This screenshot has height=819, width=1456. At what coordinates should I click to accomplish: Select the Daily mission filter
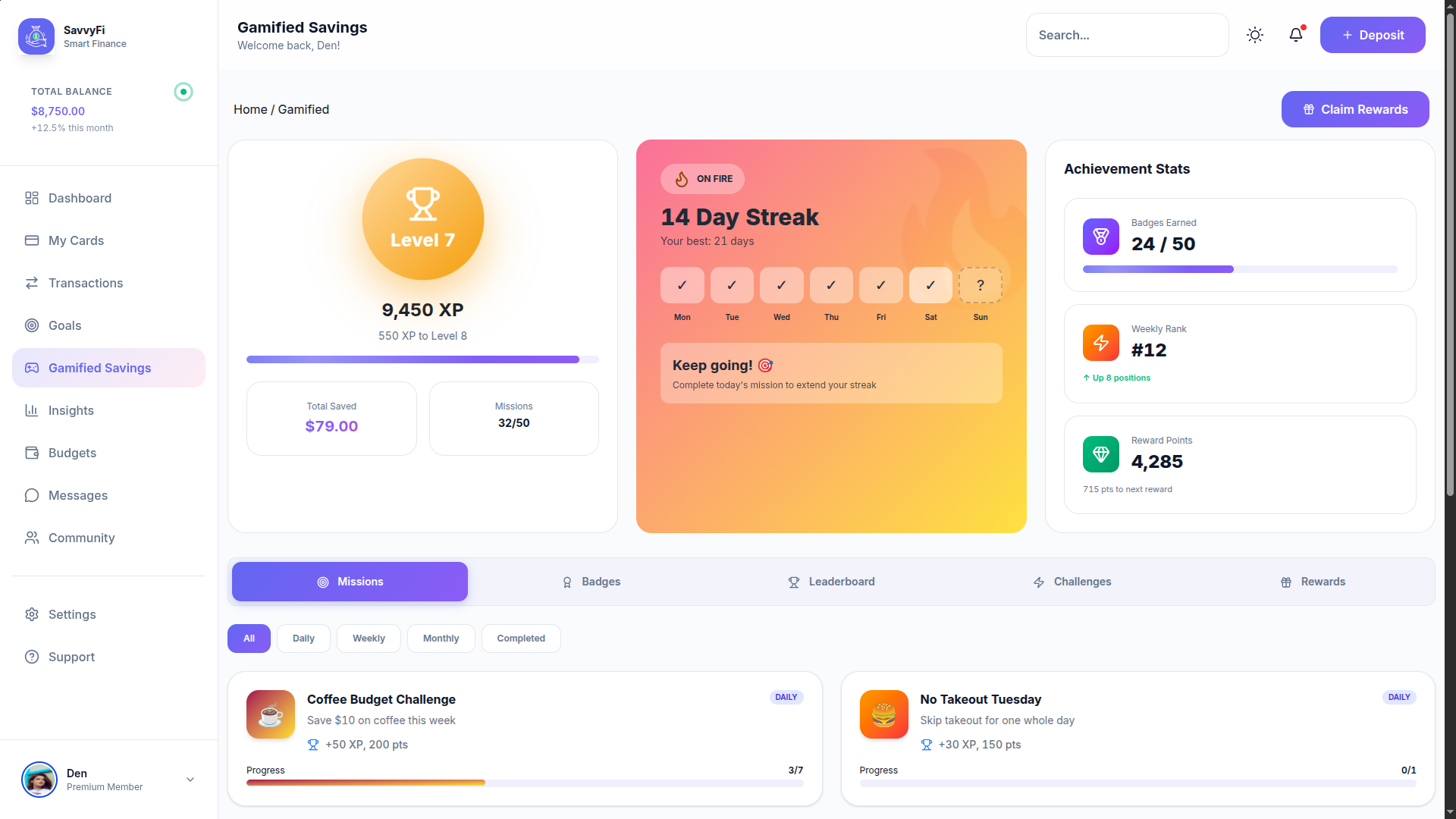click(x=303, y=639)
